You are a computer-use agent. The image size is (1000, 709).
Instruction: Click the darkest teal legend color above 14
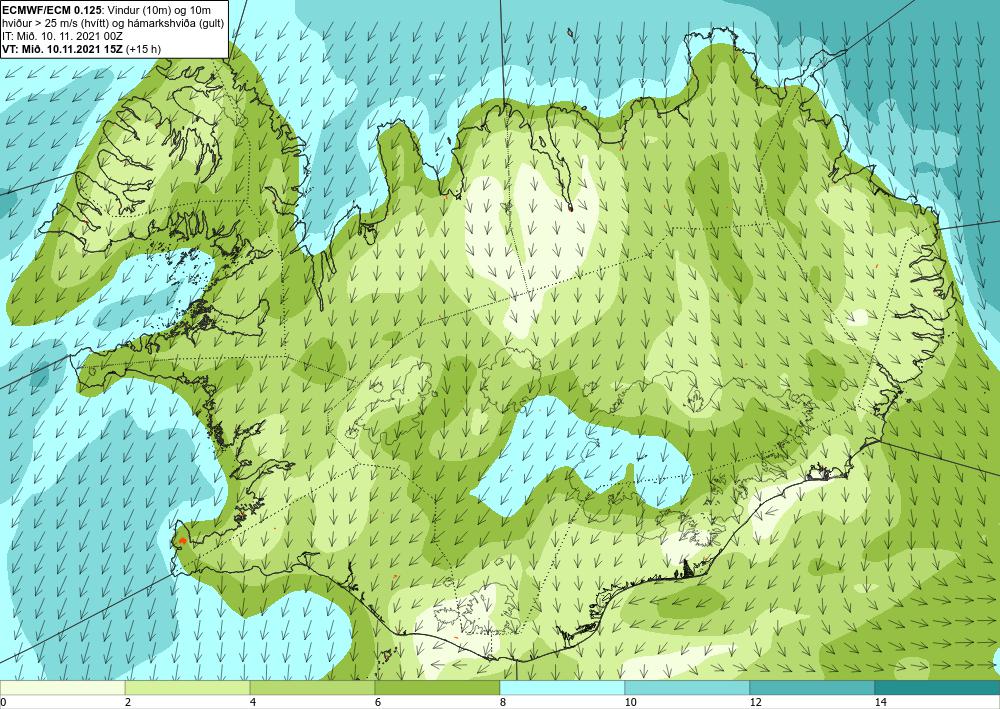click(x=938, y=687)
